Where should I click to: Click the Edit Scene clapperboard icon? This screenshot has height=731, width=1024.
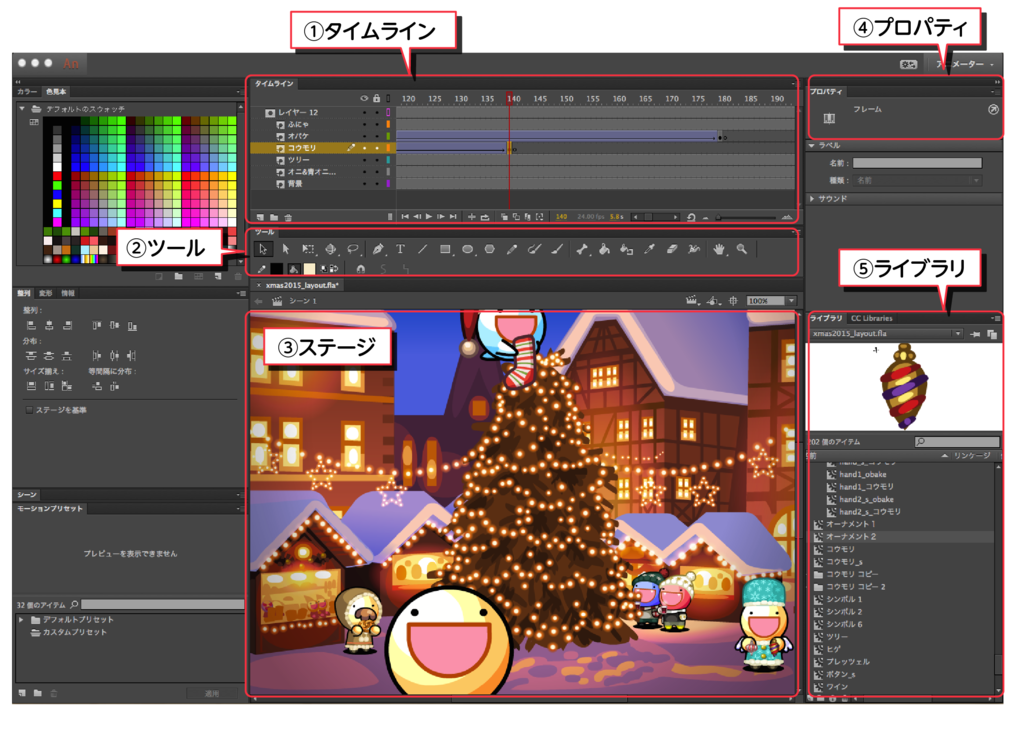pos(691,301)
